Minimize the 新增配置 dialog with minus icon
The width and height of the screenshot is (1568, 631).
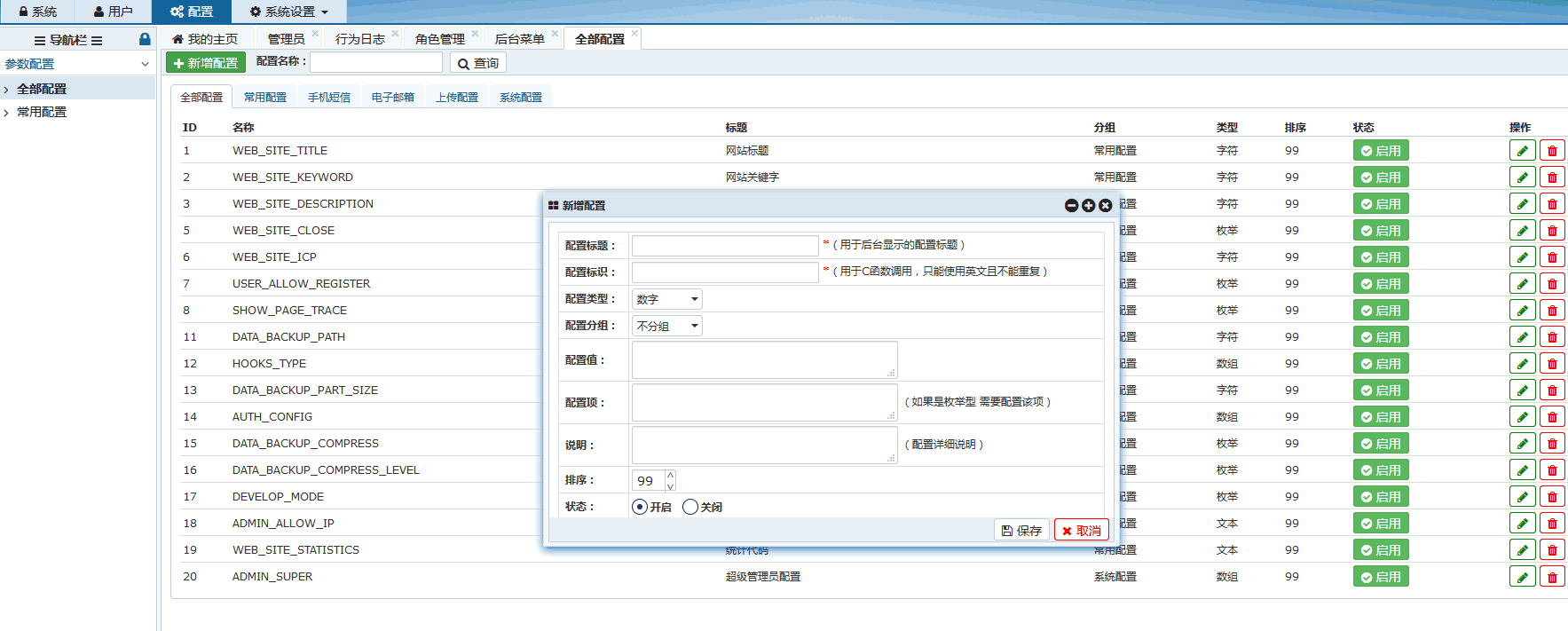(x=1071, y=205)
